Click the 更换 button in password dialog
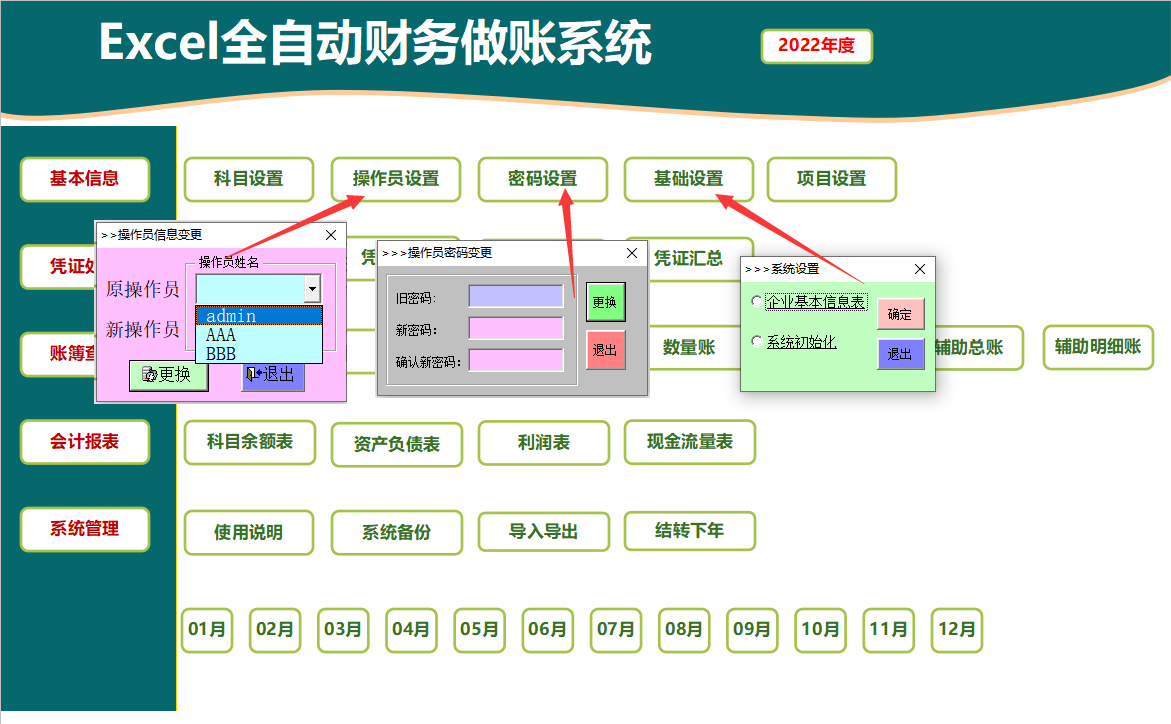This screenshot has width=1171, height=724. tap(605, 301)
